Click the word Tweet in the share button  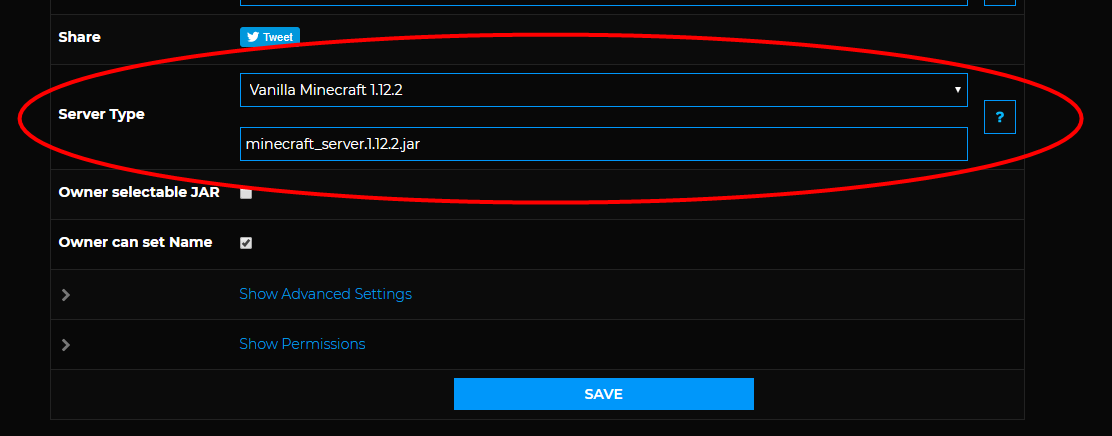coord(278,37)
